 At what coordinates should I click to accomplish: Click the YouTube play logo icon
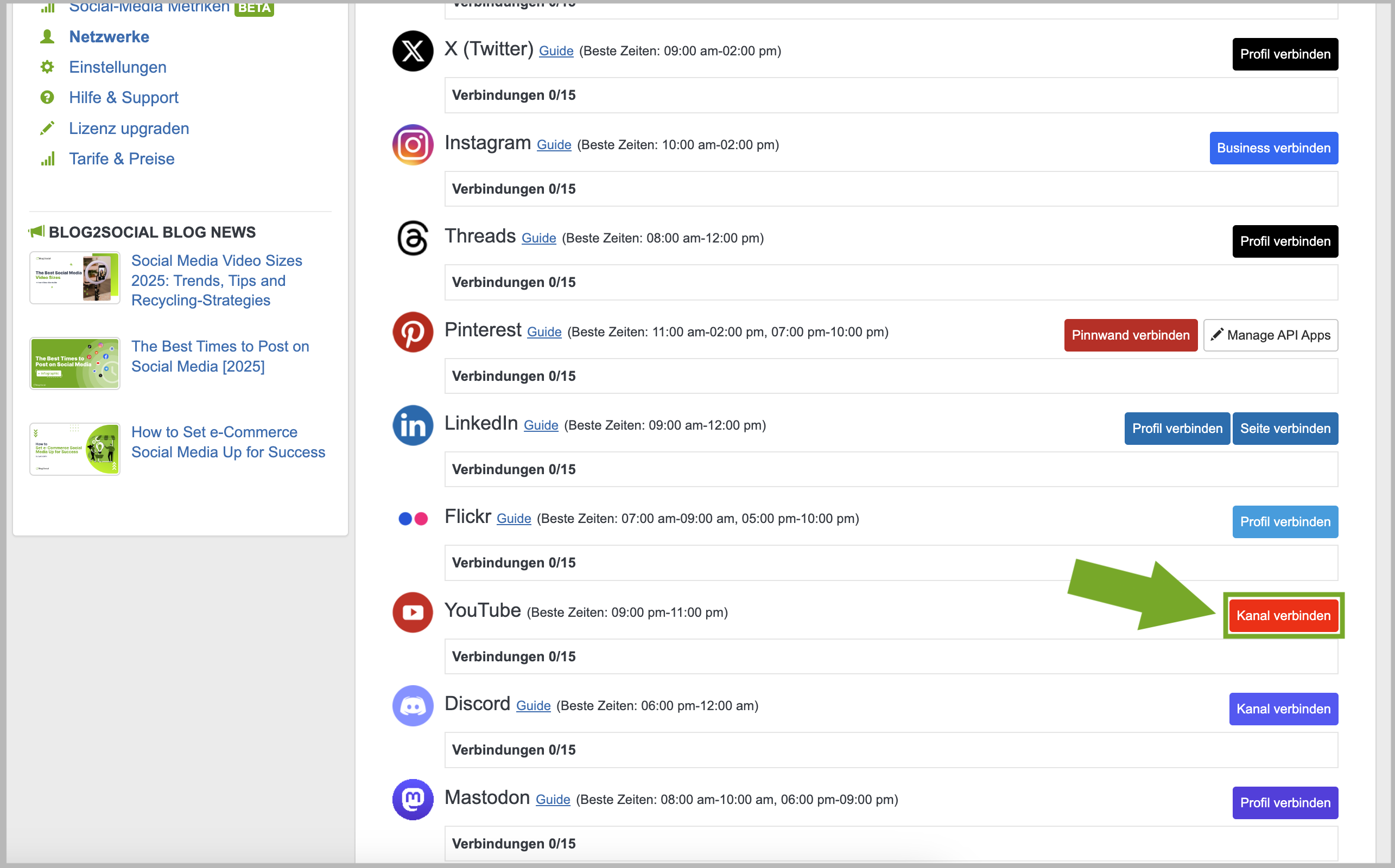tap(413, 612)
